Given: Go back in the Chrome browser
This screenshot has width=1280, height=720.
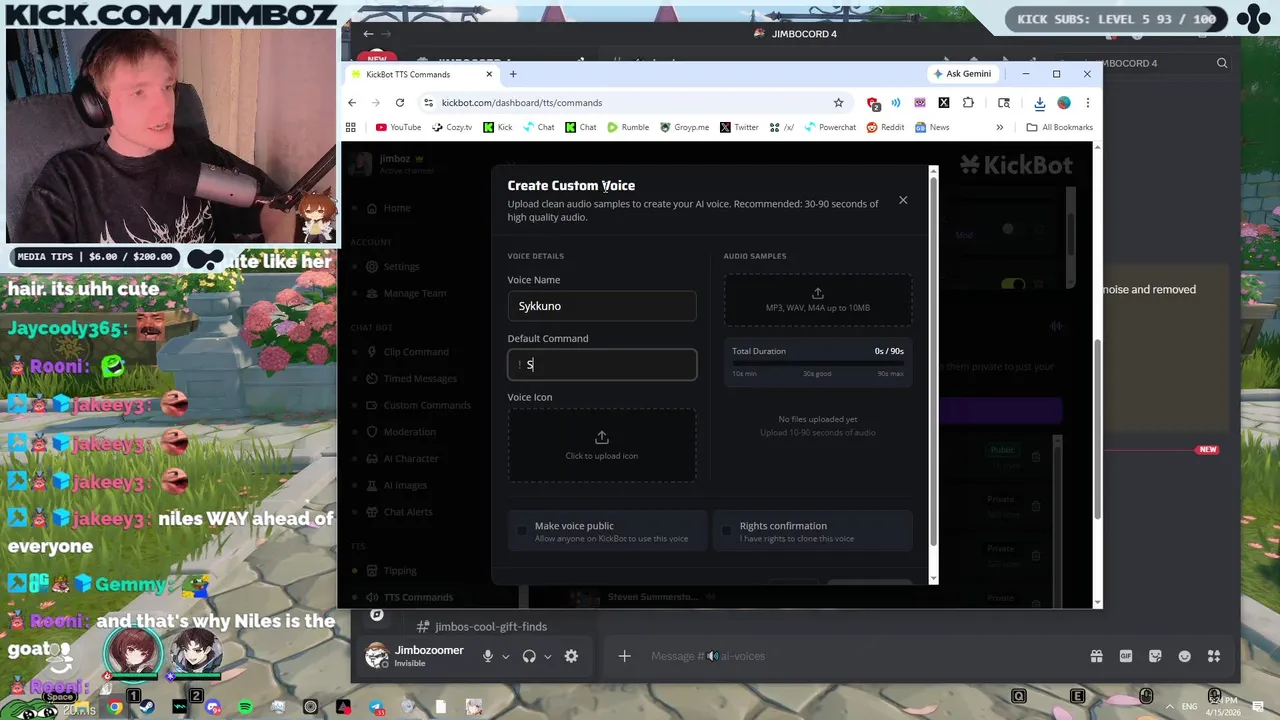Looking at the screenshot, I should [x=352, y=102].
